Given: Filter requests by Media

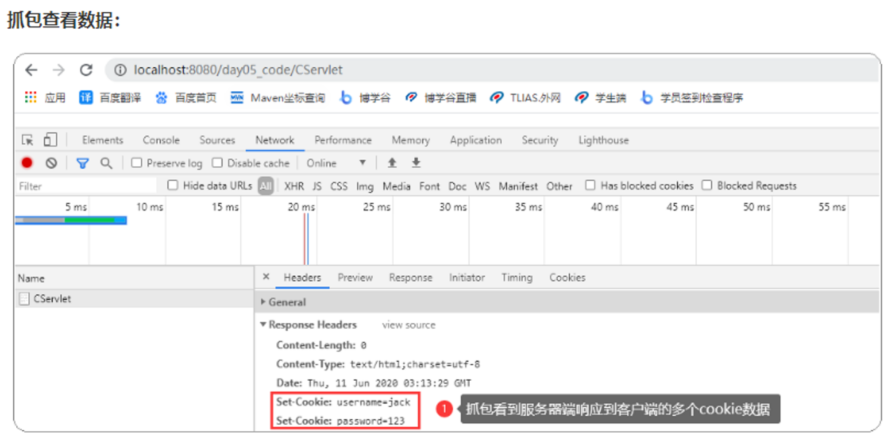Looking at the screenshot, I should click(x=397, y=186).
